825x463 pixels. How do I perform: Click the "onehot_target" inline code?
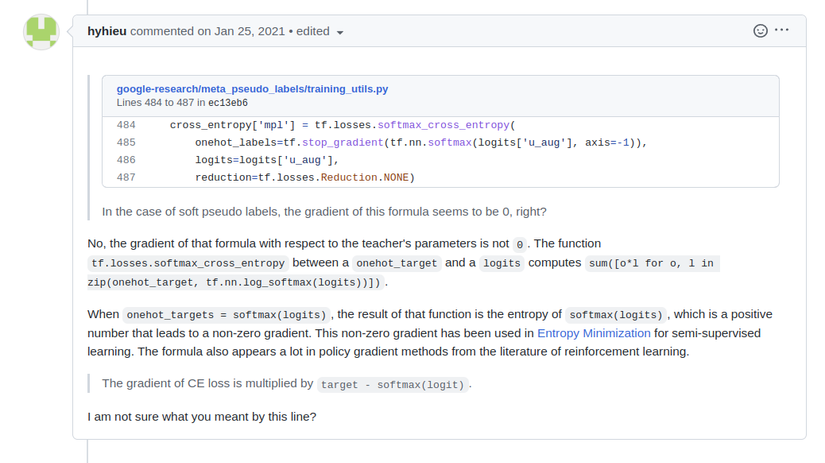pos(397,263)
